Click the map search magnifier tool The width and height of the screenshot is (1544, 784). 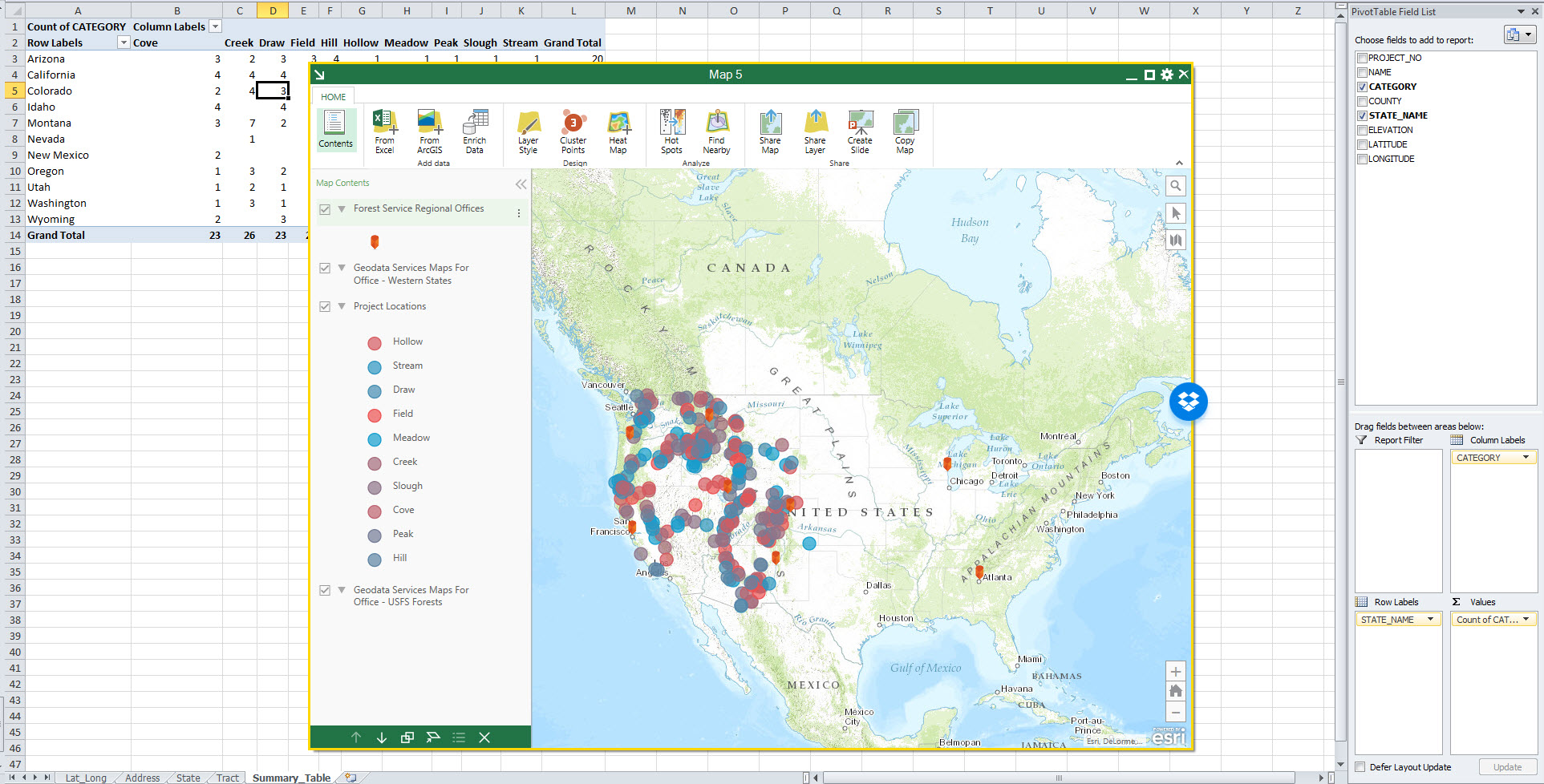point(1175,186)
